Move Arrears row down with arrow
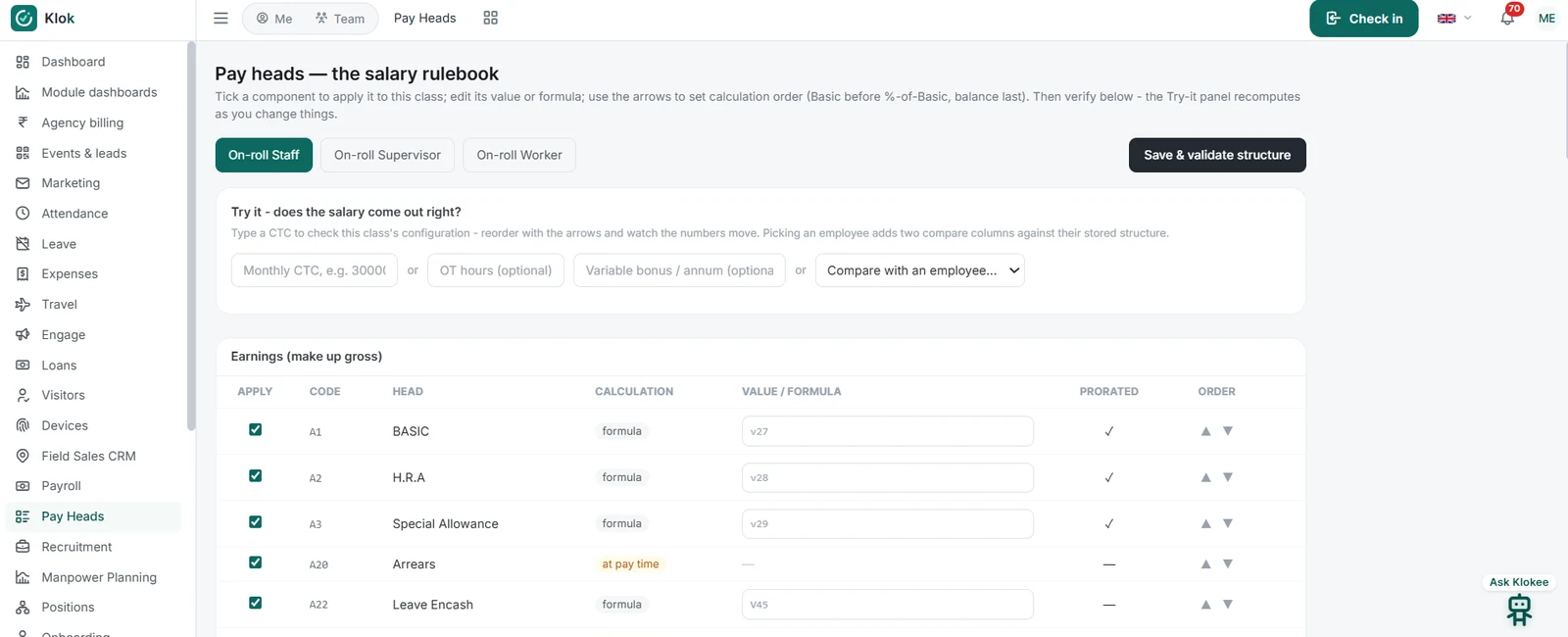Image resolution: width=1568 pixels, height=637 pixels. [x=1228, y=563]
